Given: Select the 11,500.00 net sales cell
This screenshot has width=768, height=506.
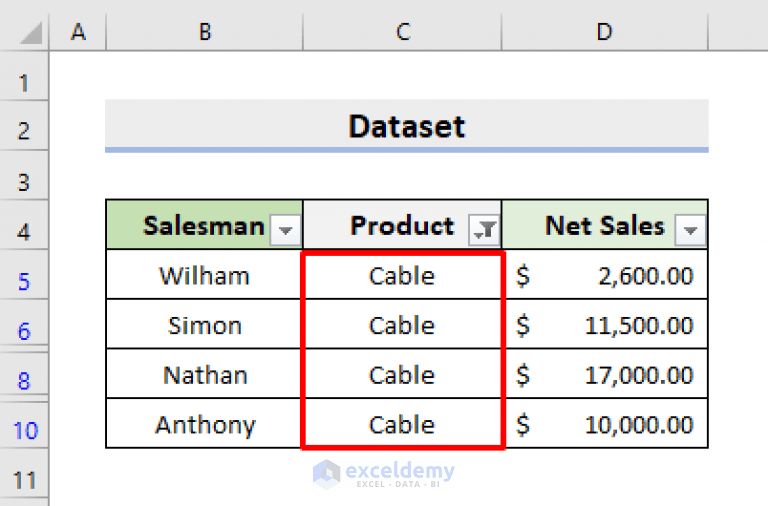Looking at the screenshot, I should (605, 324).
